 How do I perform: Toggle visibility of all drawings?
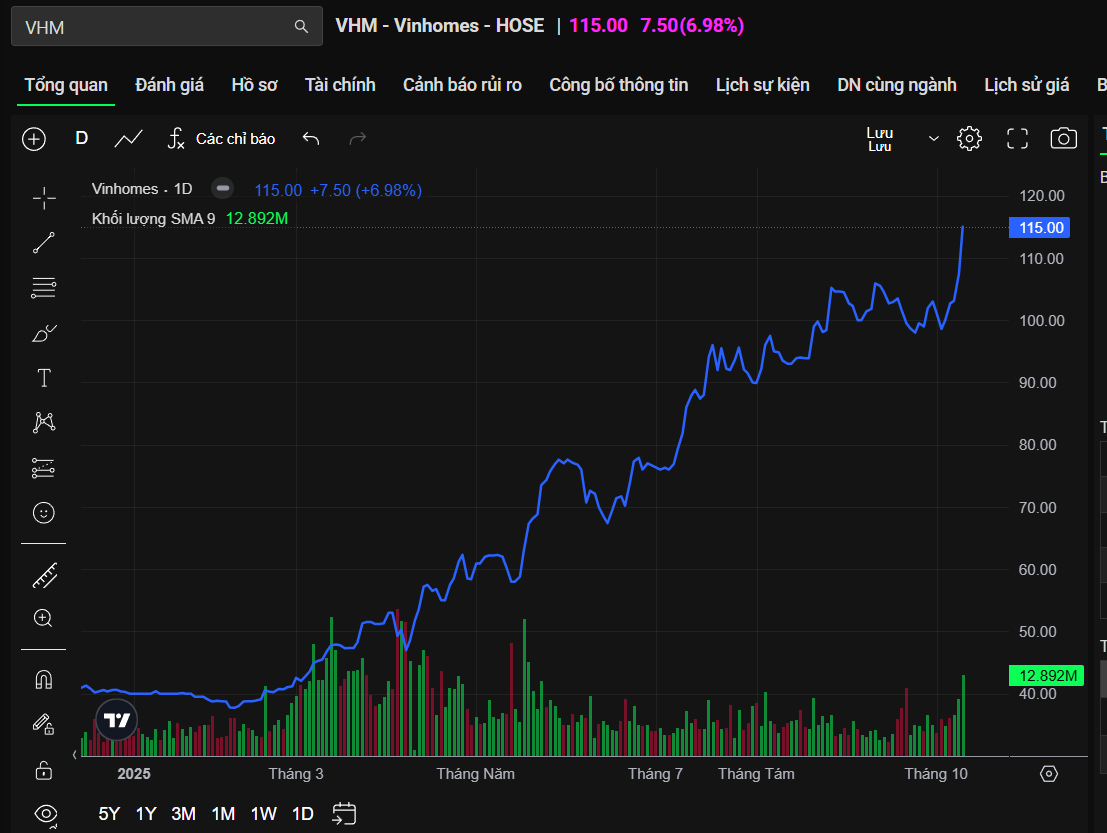click(x=44, y=812)
